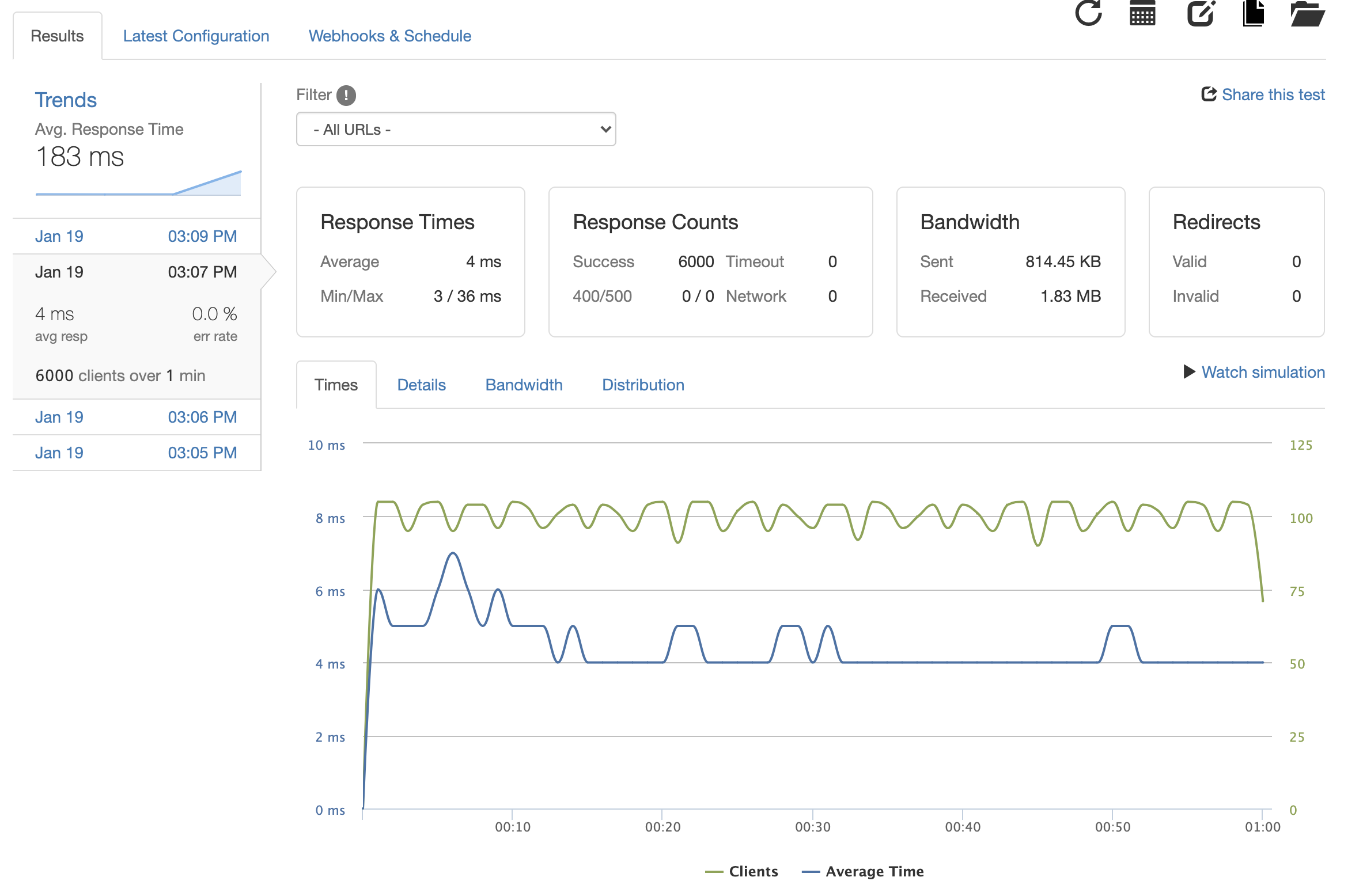Open the Bandwidth chart tab
1363x896 pixels.
[524, 385]
